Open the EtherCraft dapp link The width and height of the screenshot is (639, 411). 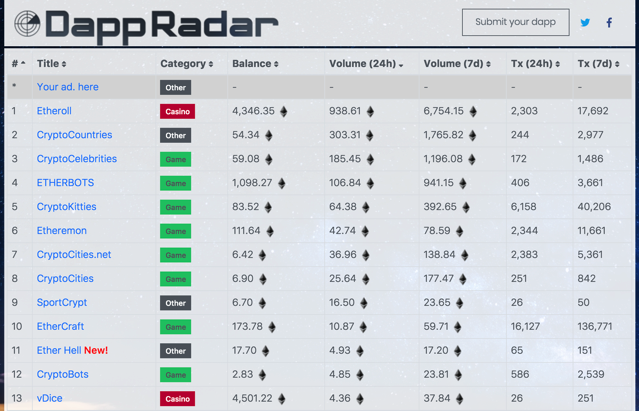click(60, 326)
